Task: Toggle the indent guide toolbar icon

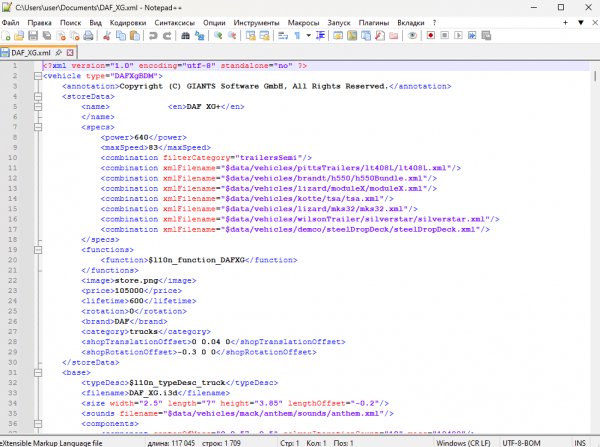Action: 321,36
